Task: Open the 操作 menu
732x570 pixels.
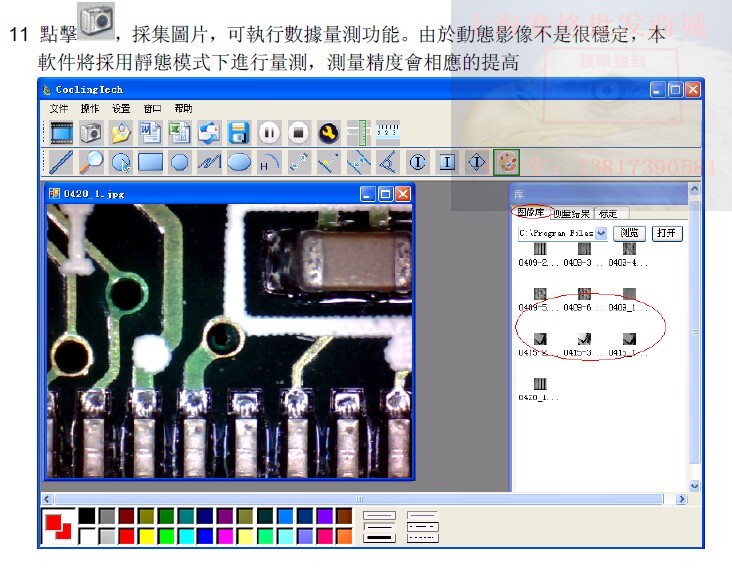Action: point(90,108)
